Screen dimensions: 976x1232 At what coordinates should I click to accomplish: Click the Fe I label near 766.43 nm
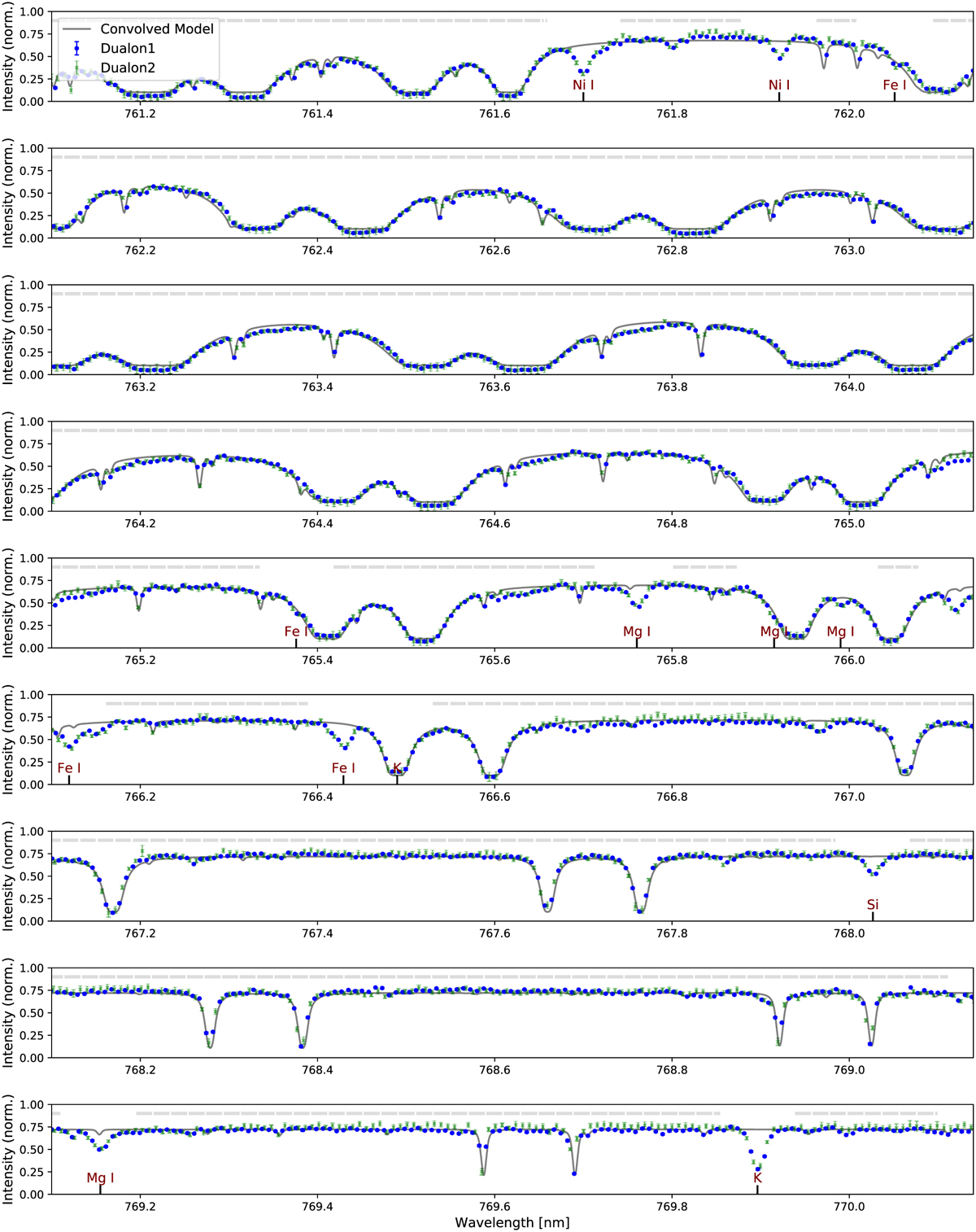[x=343, y=768]
